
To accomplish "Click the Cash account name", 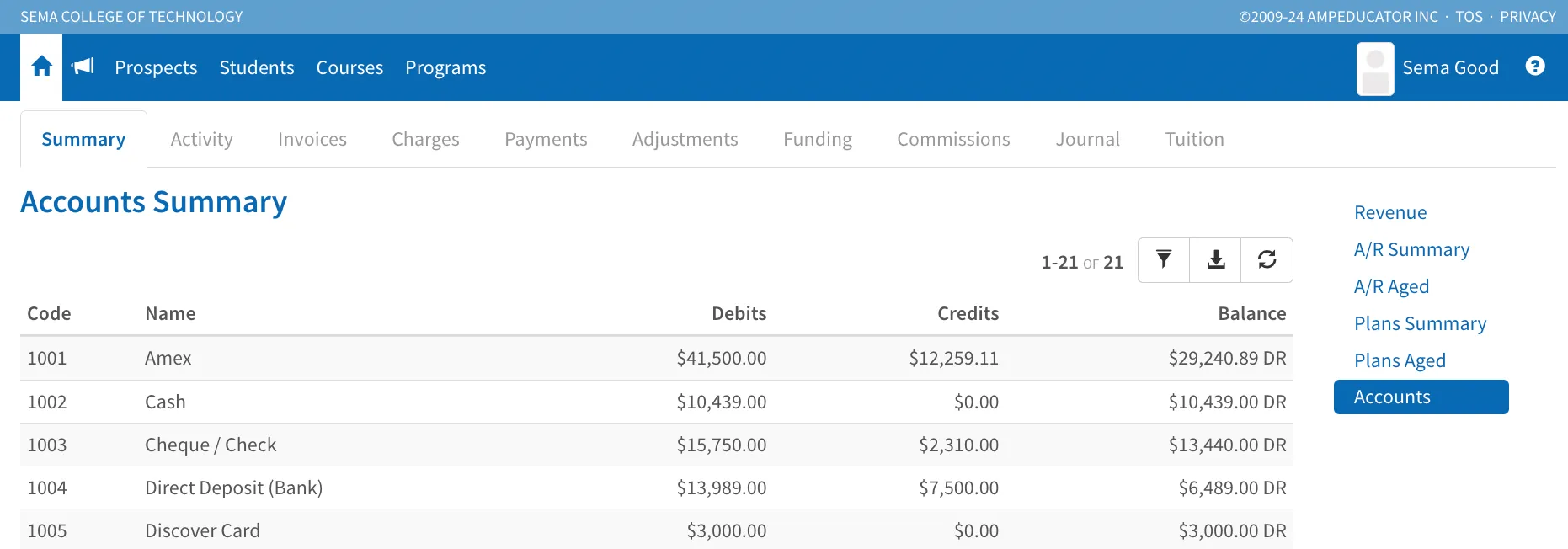I will [x=165, y=402].
